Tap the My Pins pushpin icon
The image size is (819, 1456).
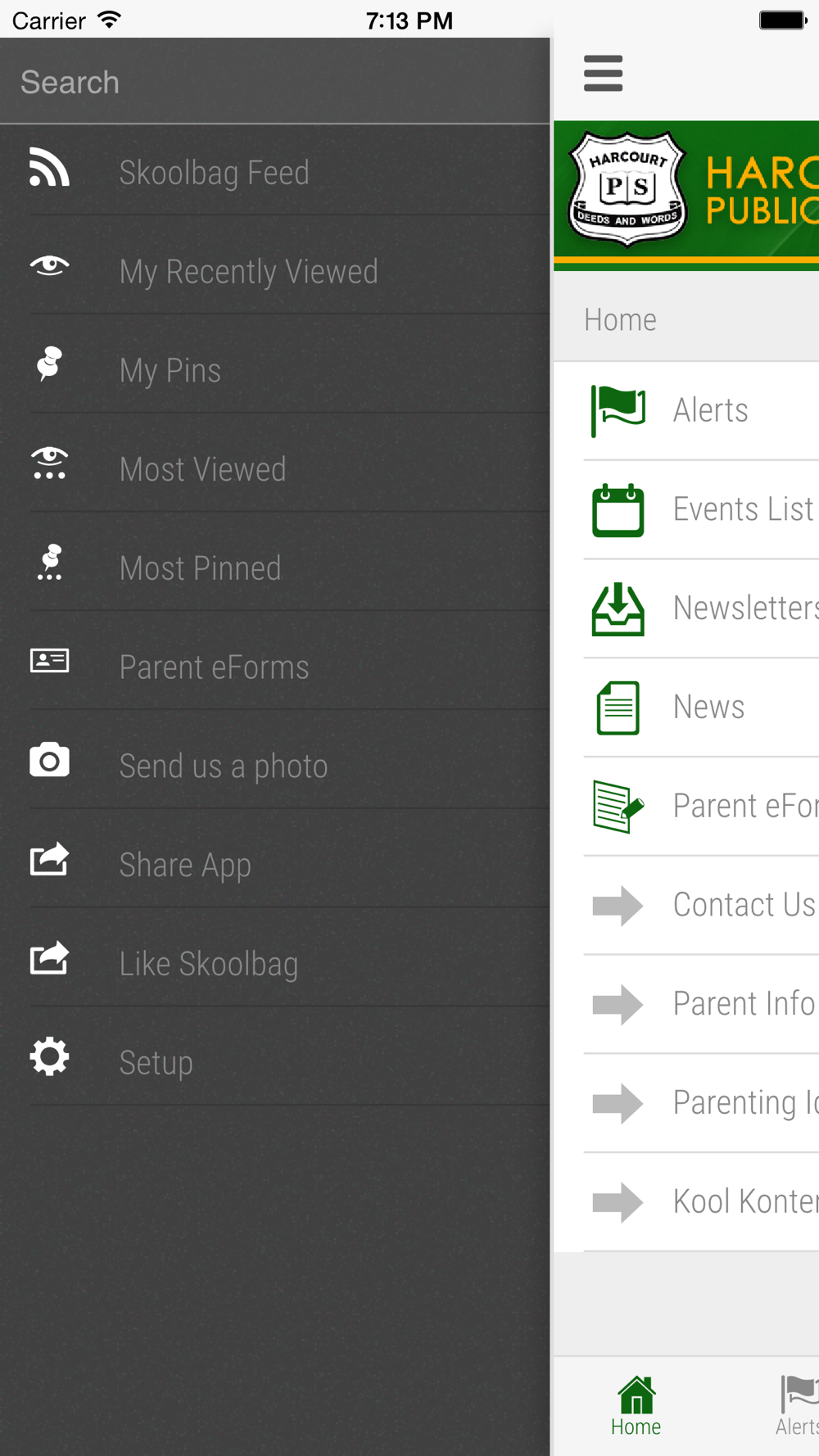[x=49, y=364]
